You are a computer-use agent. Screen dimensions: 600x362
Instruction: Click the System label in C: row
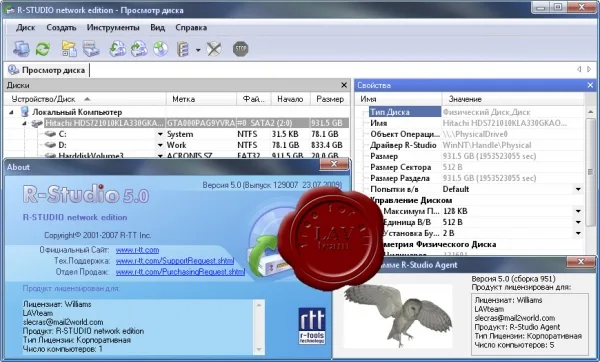point(180,134)
